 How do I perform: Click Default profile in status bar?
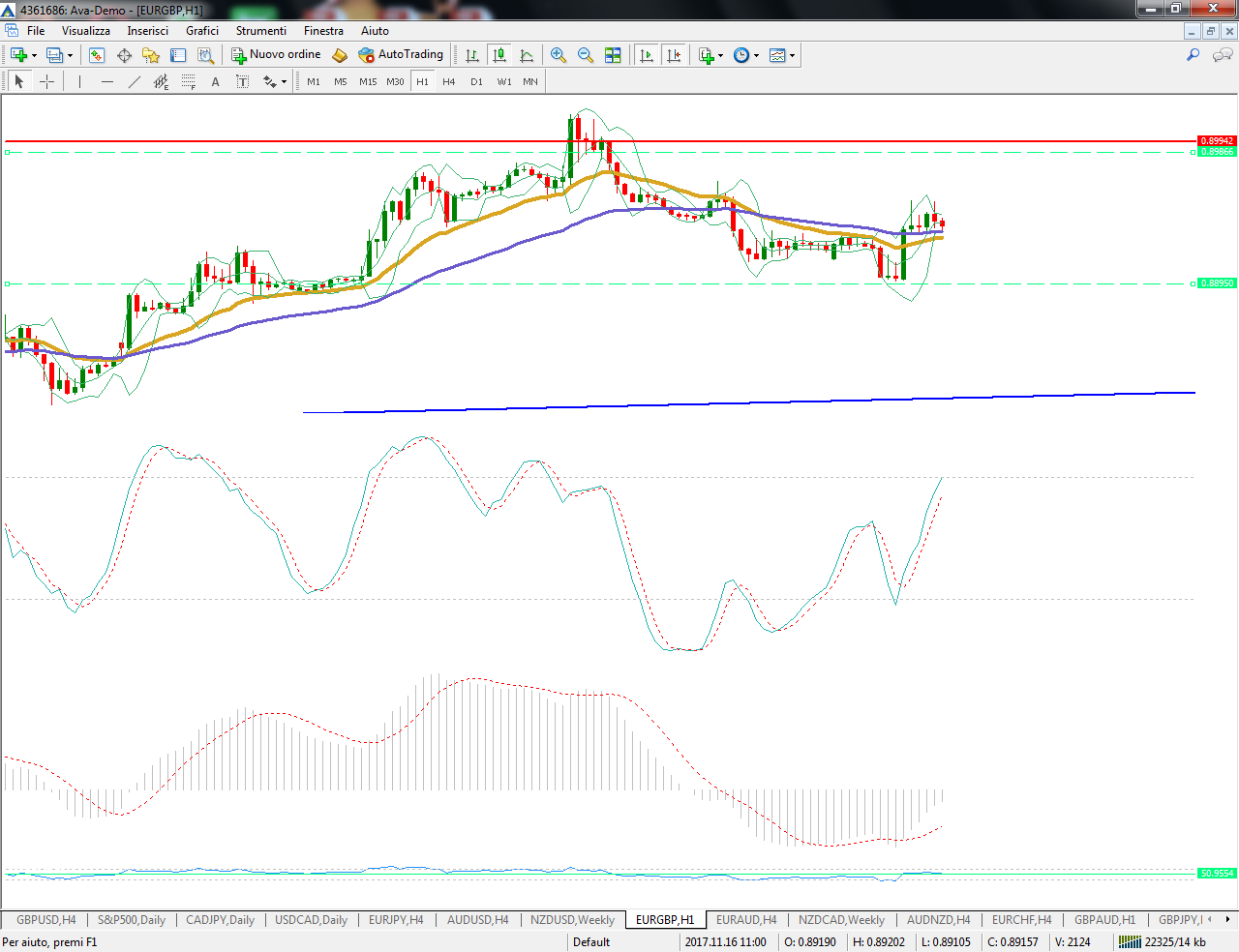591,942
